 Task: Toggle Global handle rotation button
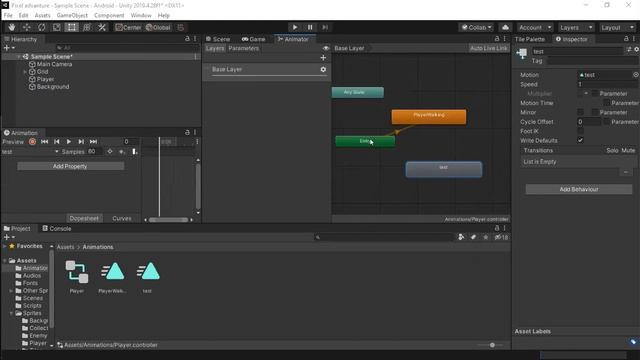pyautogui.click(x=158, y=27)
